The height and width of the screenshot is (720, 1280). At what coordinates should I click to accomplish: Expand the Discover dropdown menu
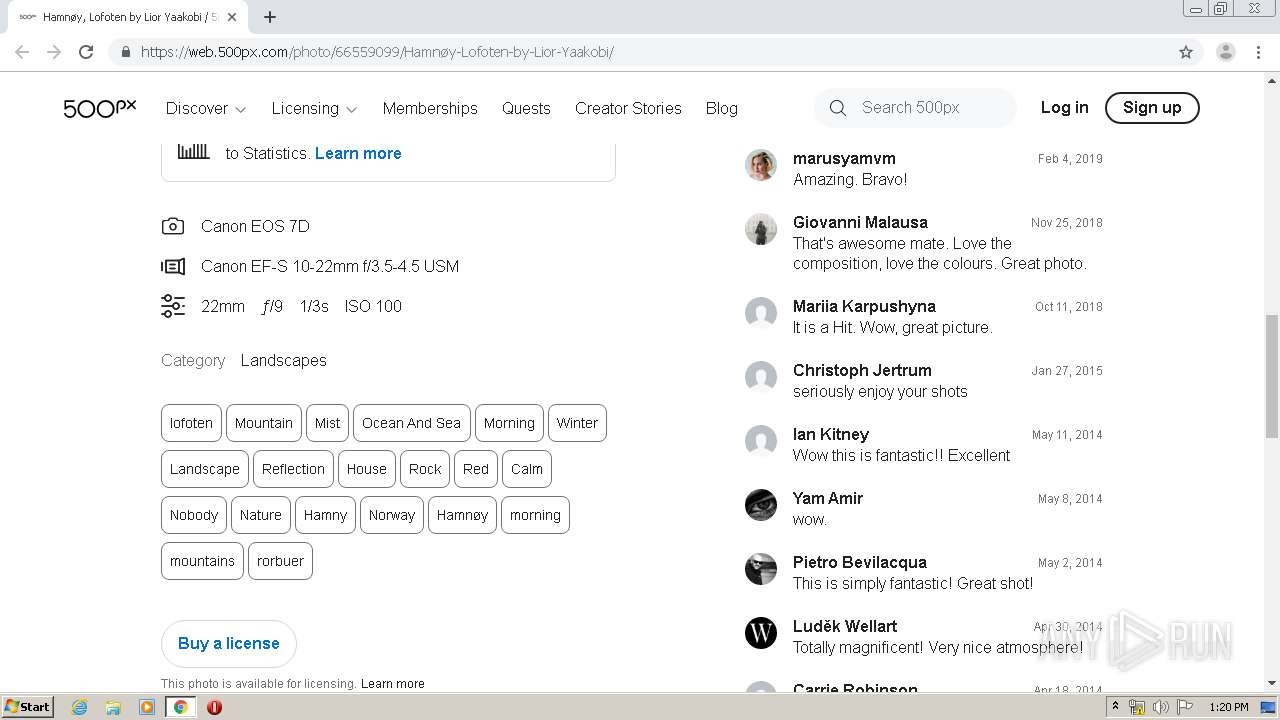[x=206, y=108]
